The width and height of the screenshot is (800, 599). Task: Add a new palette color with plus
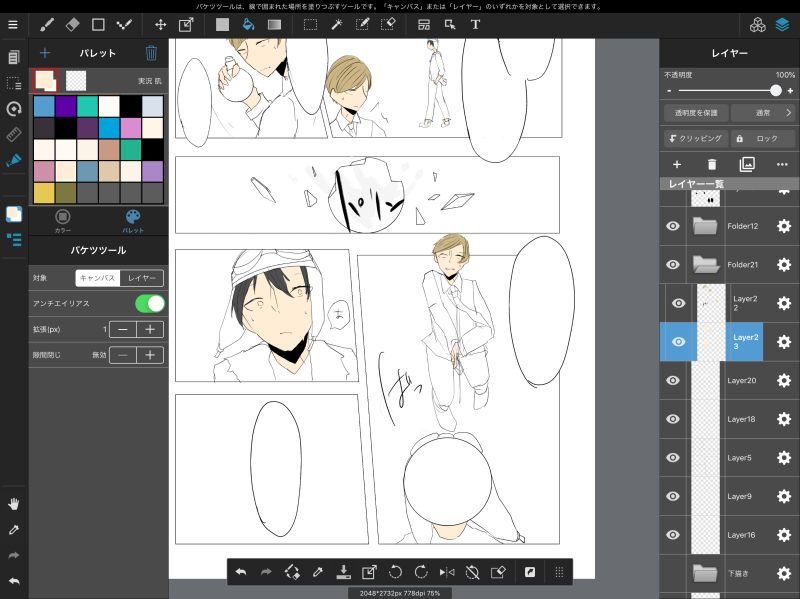coord(45,53)
